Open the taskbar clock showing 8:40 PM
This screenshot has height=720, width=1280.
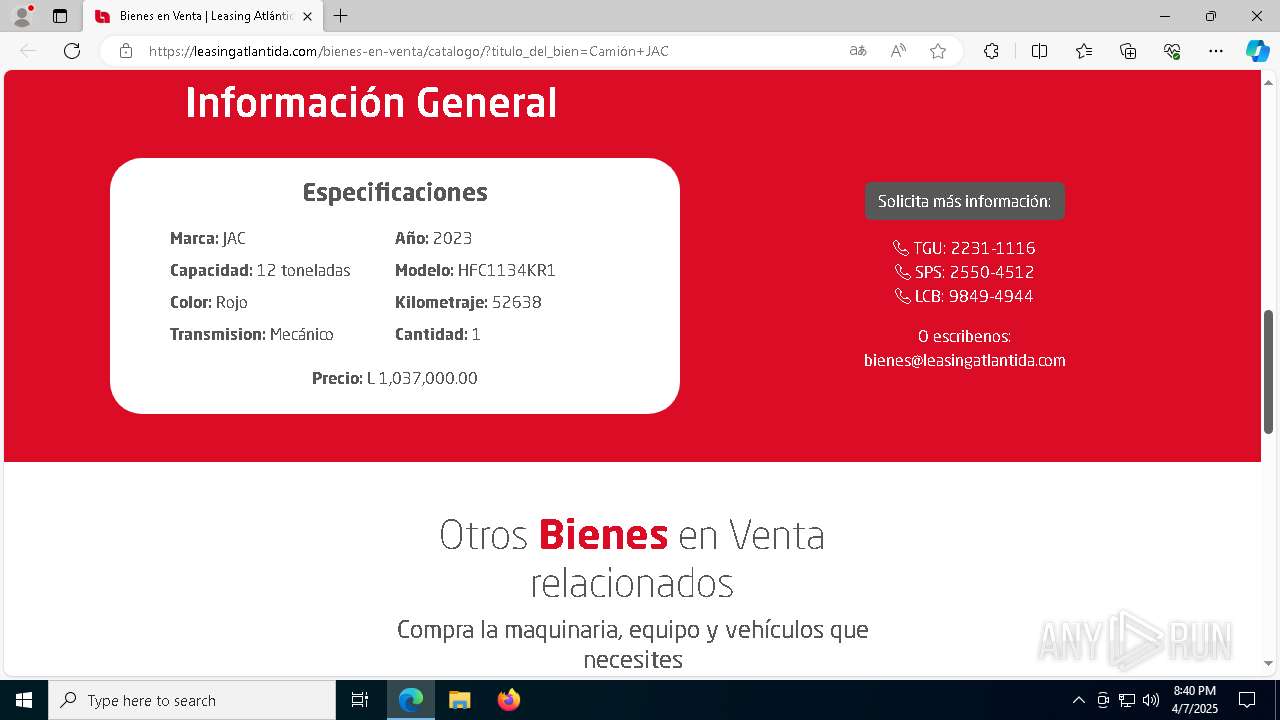1195,700
